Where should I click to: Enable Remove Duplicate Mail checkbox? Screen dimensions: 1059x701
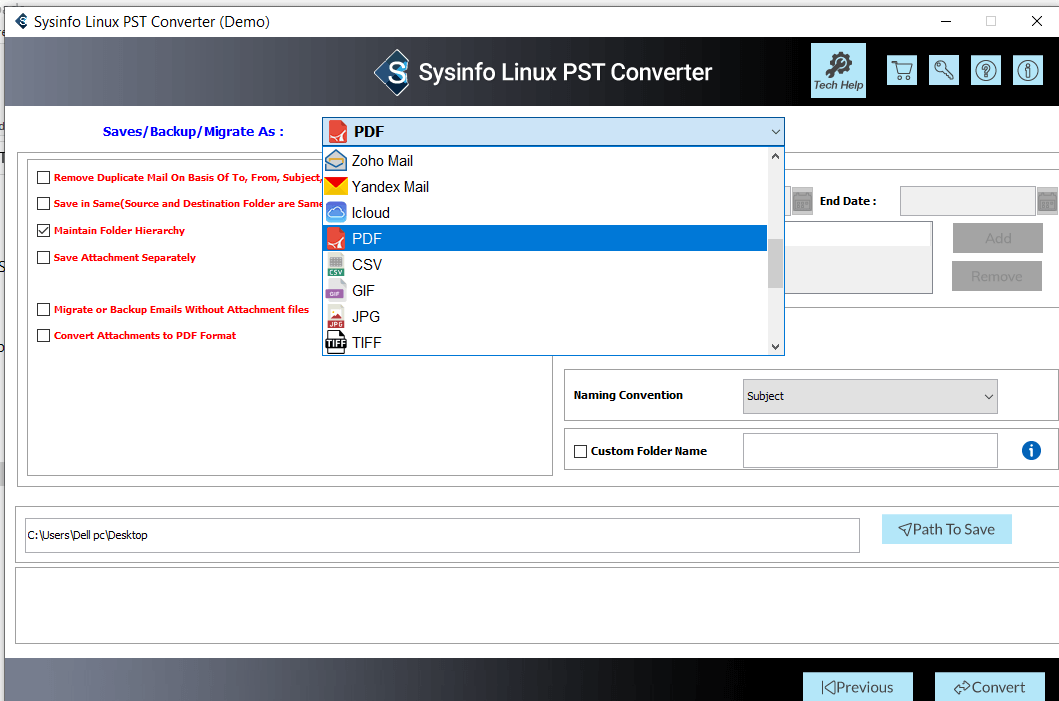pyautogui.click(x=43, y=178)
